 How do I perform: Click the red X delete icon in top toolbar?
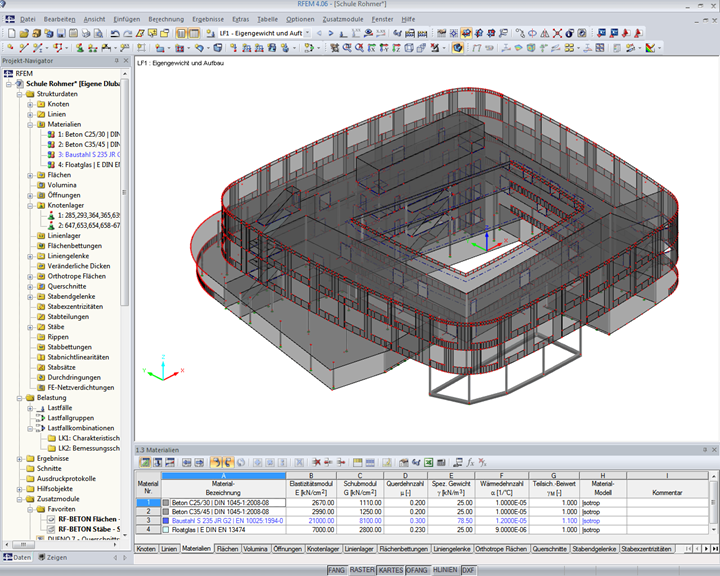point(557,33)
